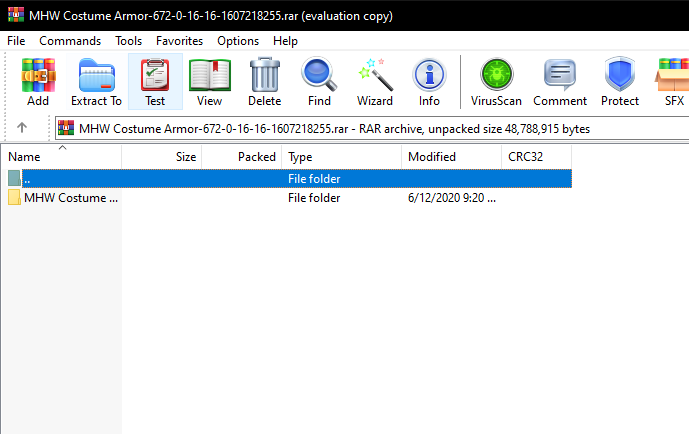
Task: Open the Tools menu
Action: pyautogui.click(x=129, y=41)
